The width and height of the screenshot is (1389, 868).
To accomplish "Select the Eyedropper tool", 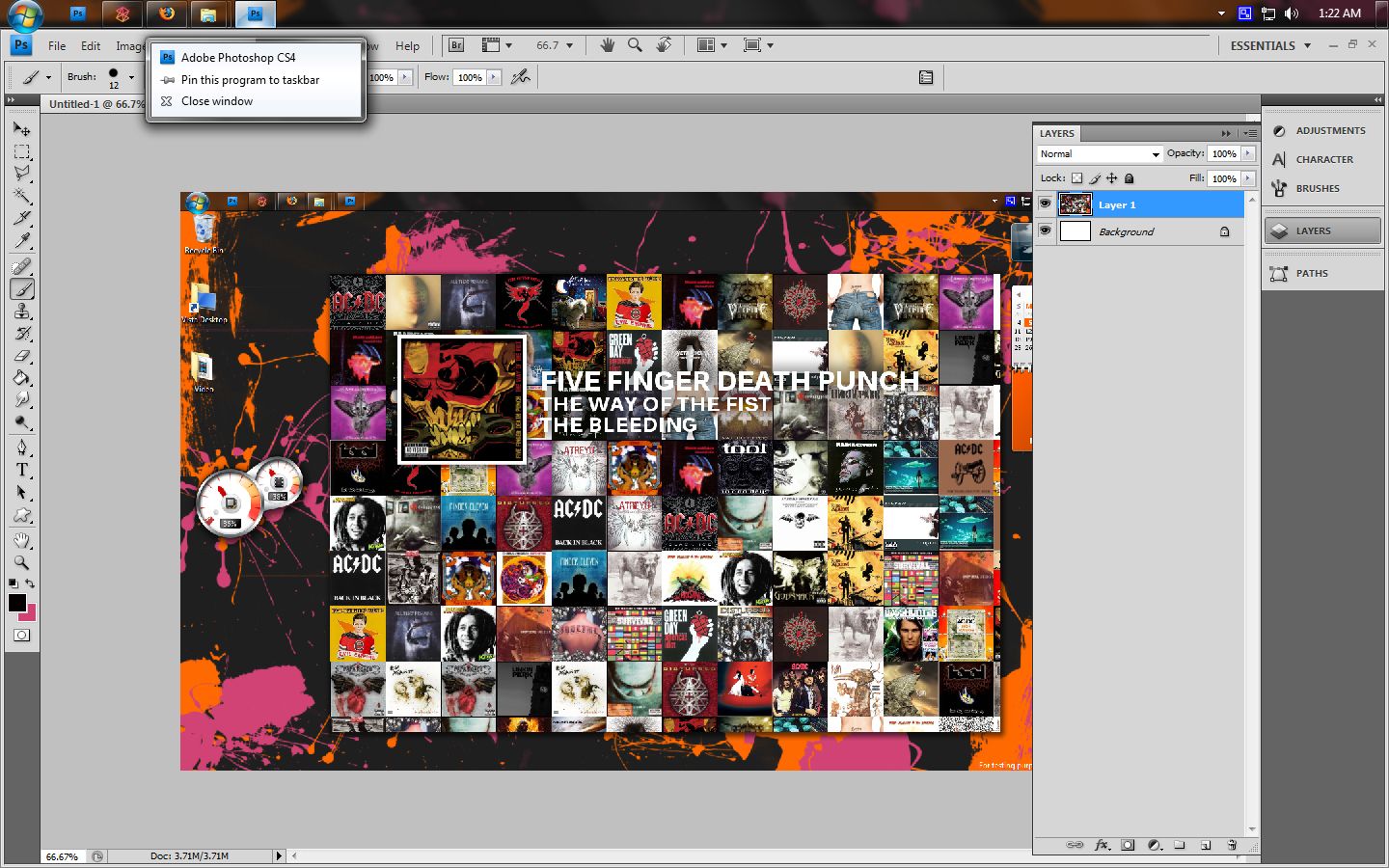I will pos(21,240).
